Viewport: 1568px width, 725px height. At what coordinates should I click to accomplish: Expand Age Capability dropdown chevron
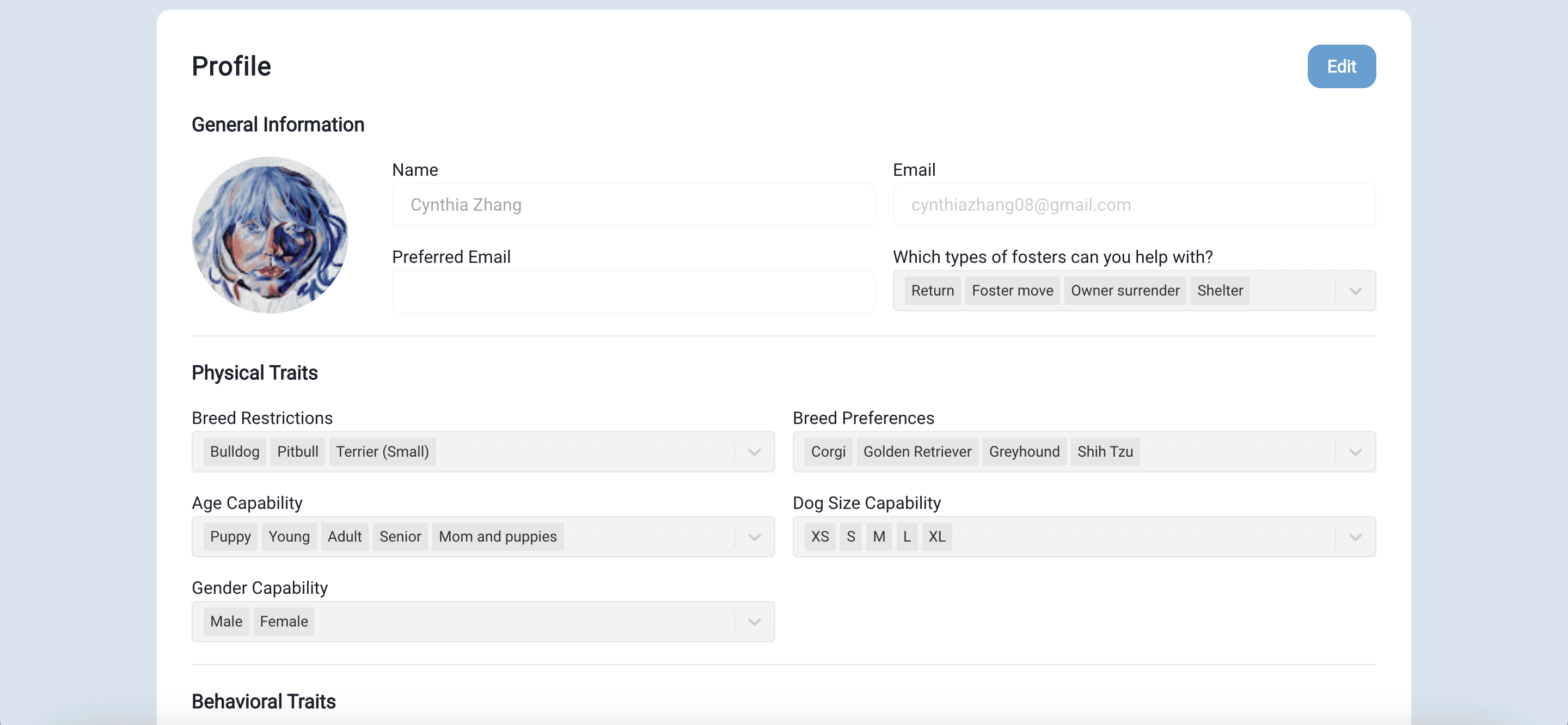(754, 537)
